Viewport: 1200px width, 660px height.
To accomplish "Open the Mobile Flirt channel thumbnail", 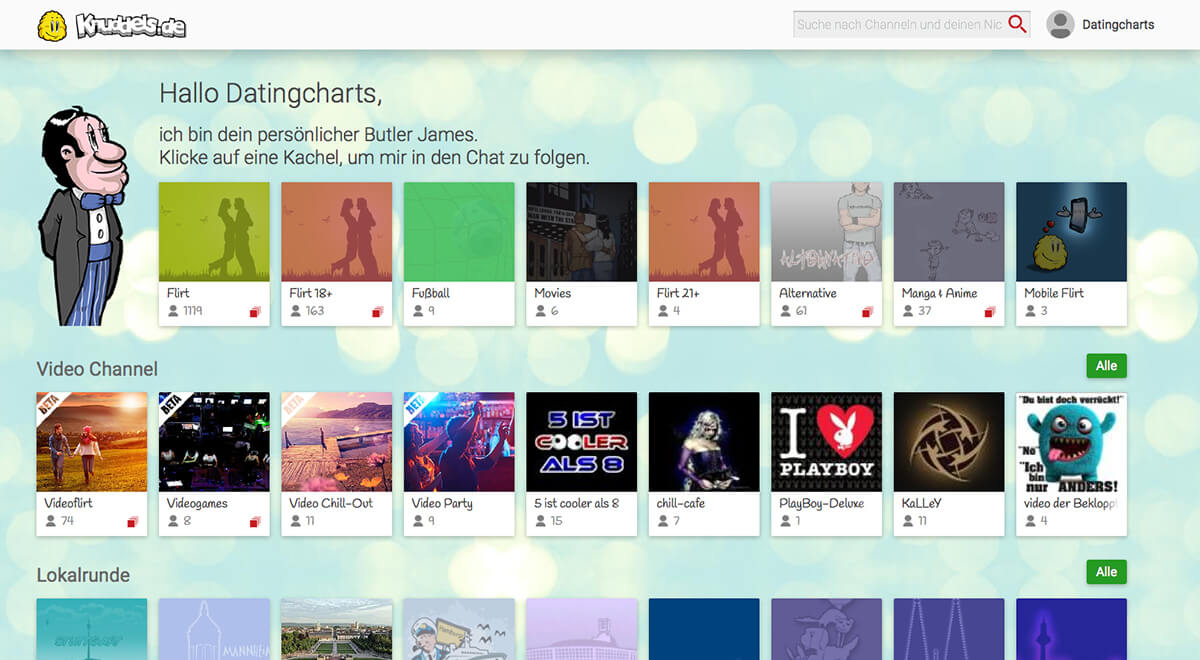I will pyautogui.click(x=1072, y=232).
